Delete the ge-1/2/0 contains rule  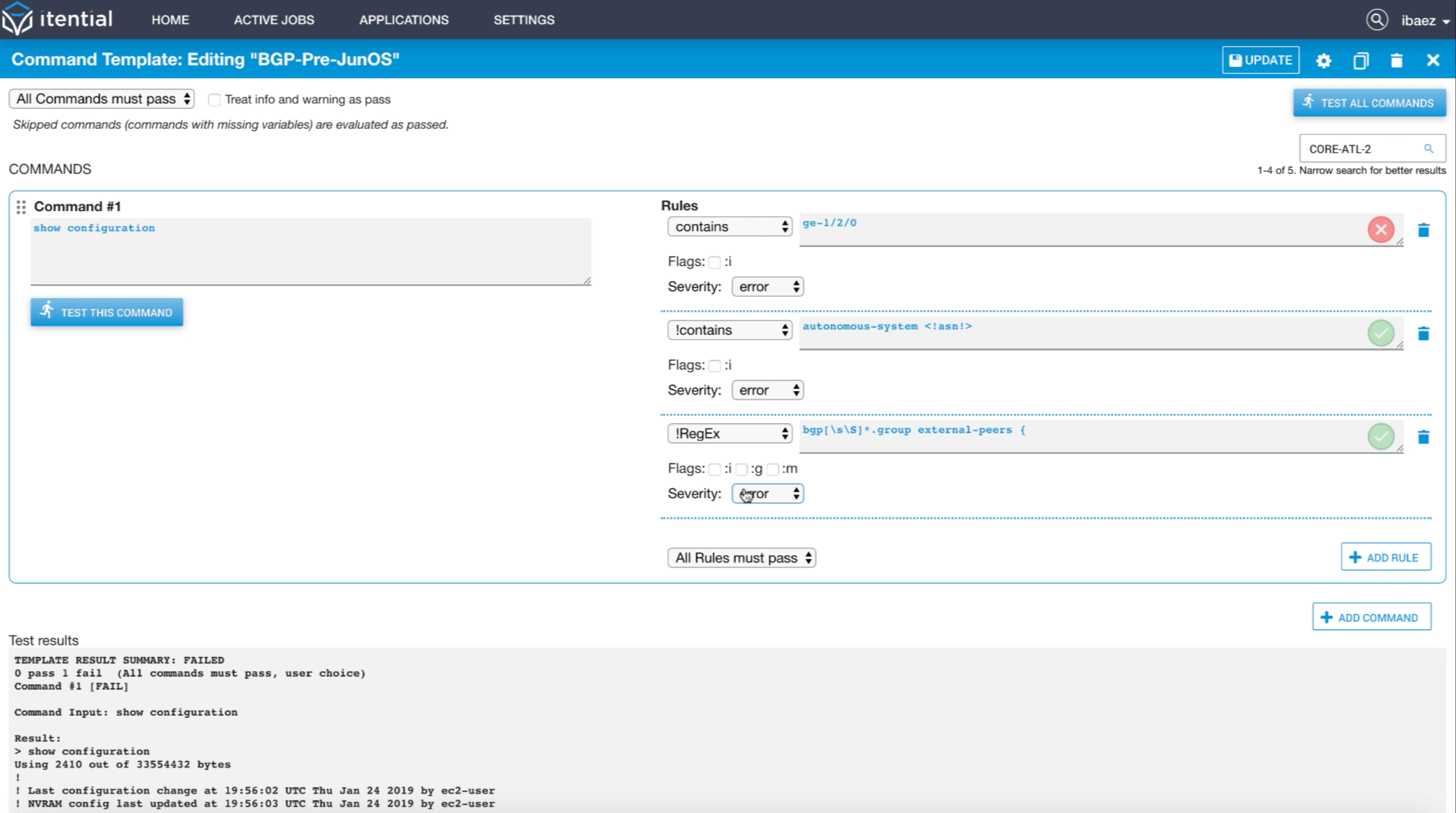(x=1423, y=230)
